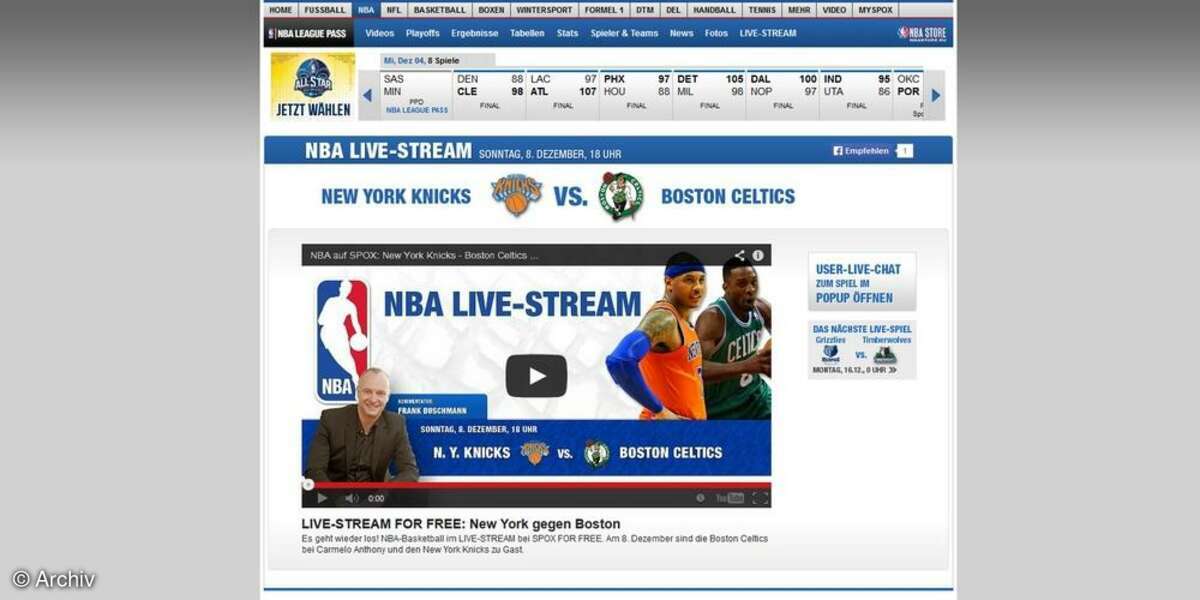
Task: Open the MYSPOX tab
Action: (876, 10)
